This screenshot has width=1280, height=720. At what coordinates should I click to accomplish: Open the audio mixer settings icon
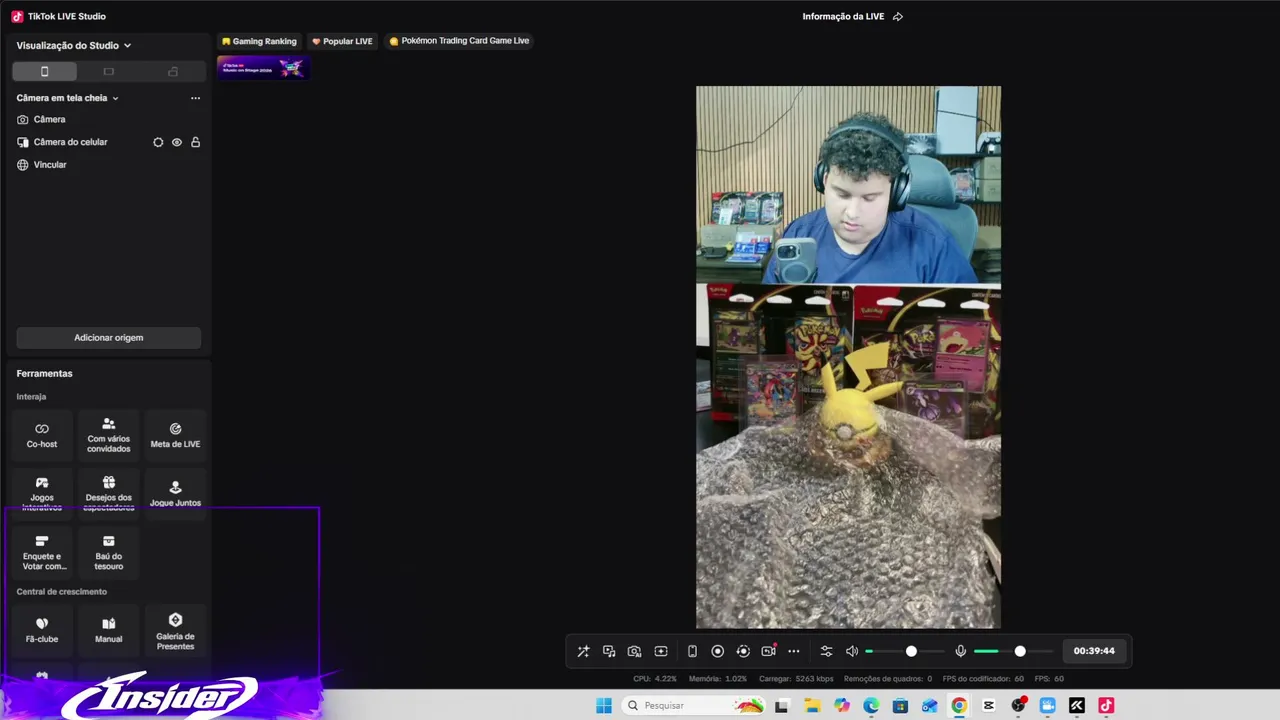826,651
